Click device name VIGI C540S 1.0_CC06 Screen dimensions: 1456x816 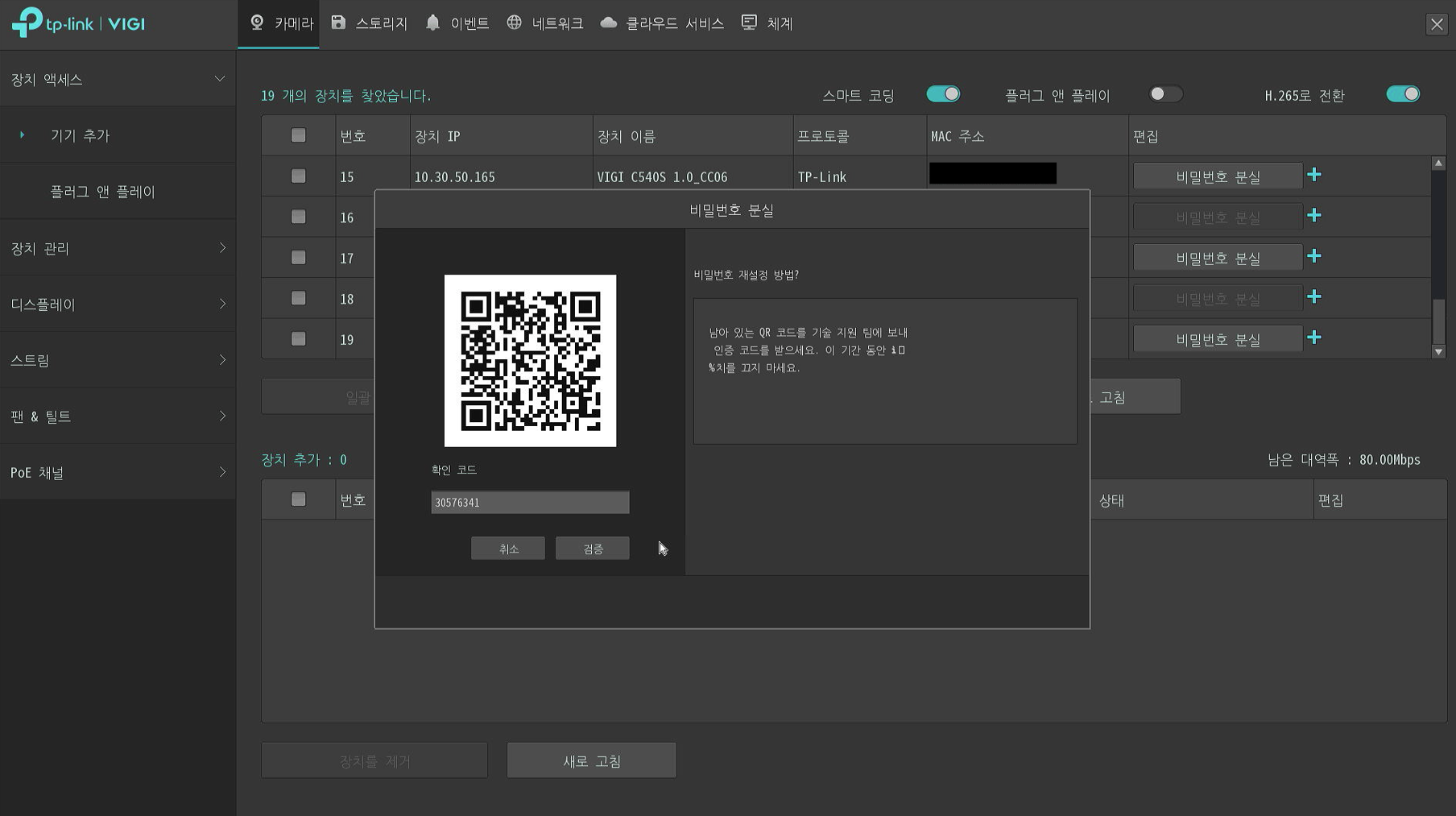click(662, 177)
